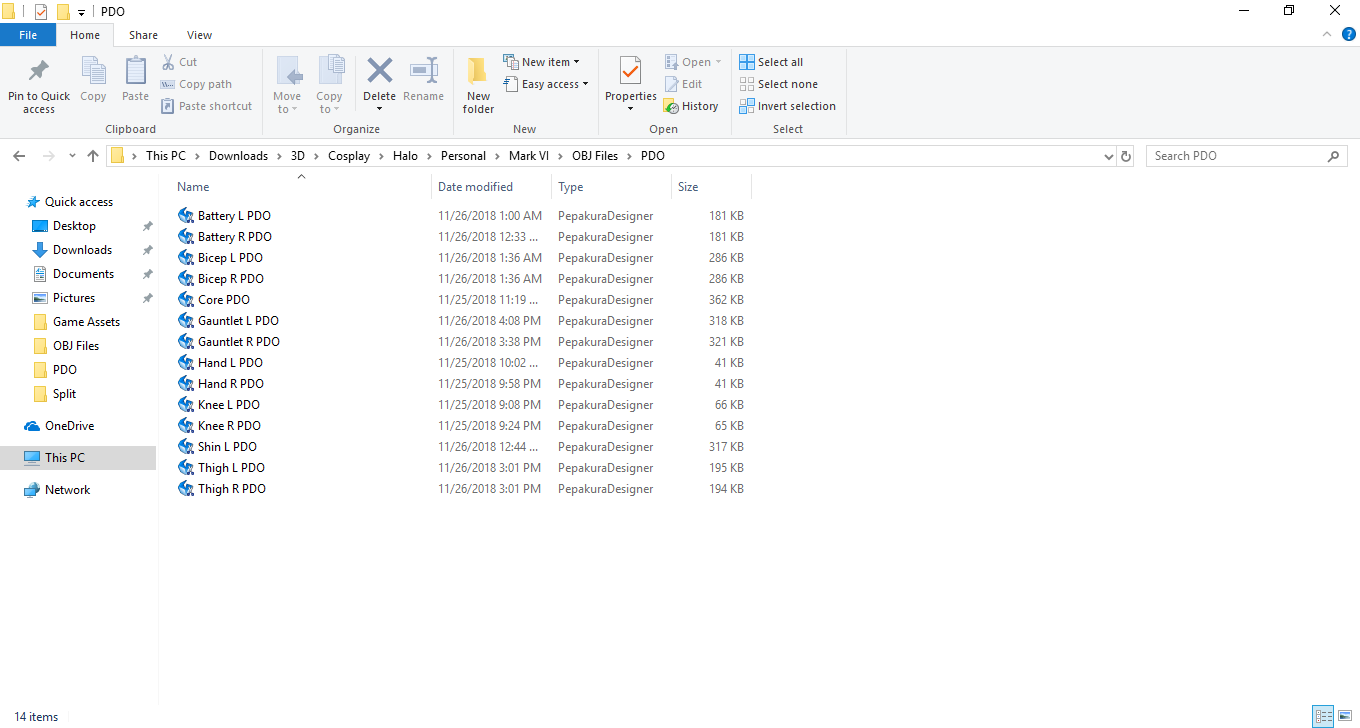Click Select all in the ribbon
Screen dimensions: 1360x728
(771, 62)
